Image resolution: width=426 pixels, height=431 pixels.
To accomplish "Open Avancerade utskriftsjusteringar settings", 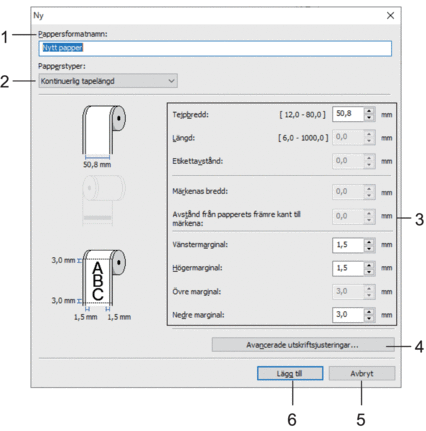I will (303, 345).
